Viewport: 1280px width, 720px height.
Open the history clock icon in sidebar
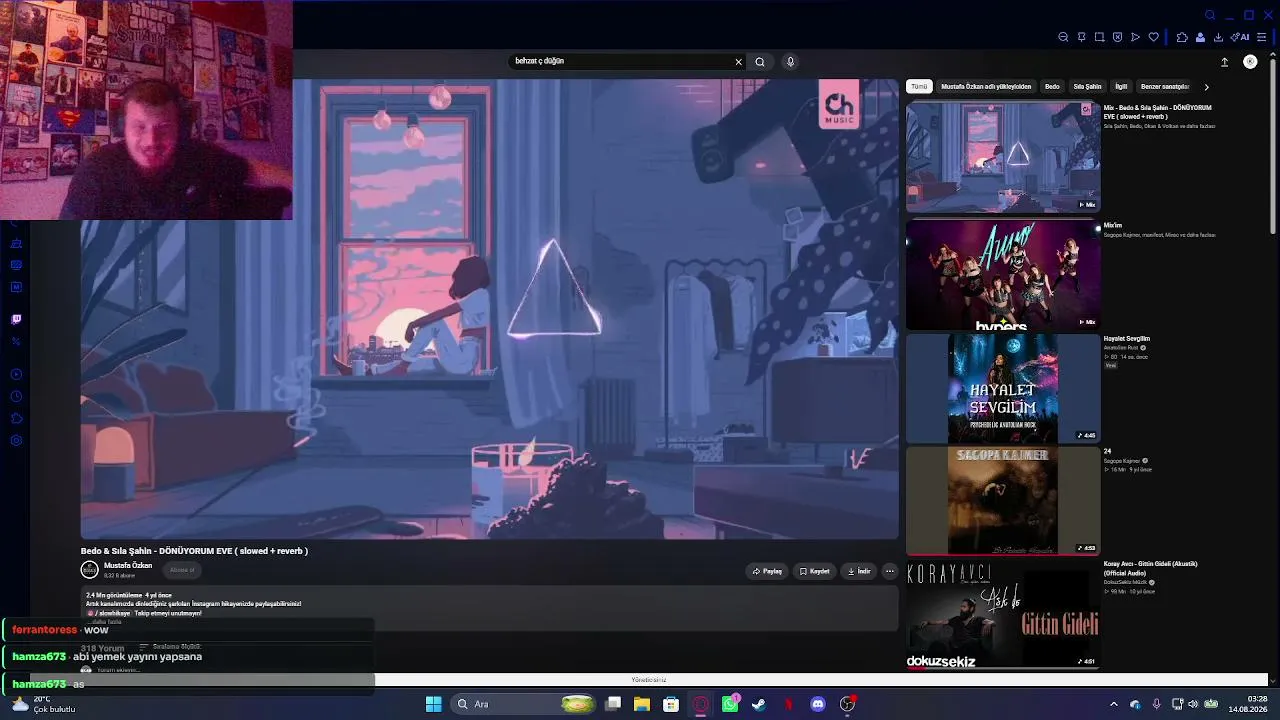(x=16, y=397)
